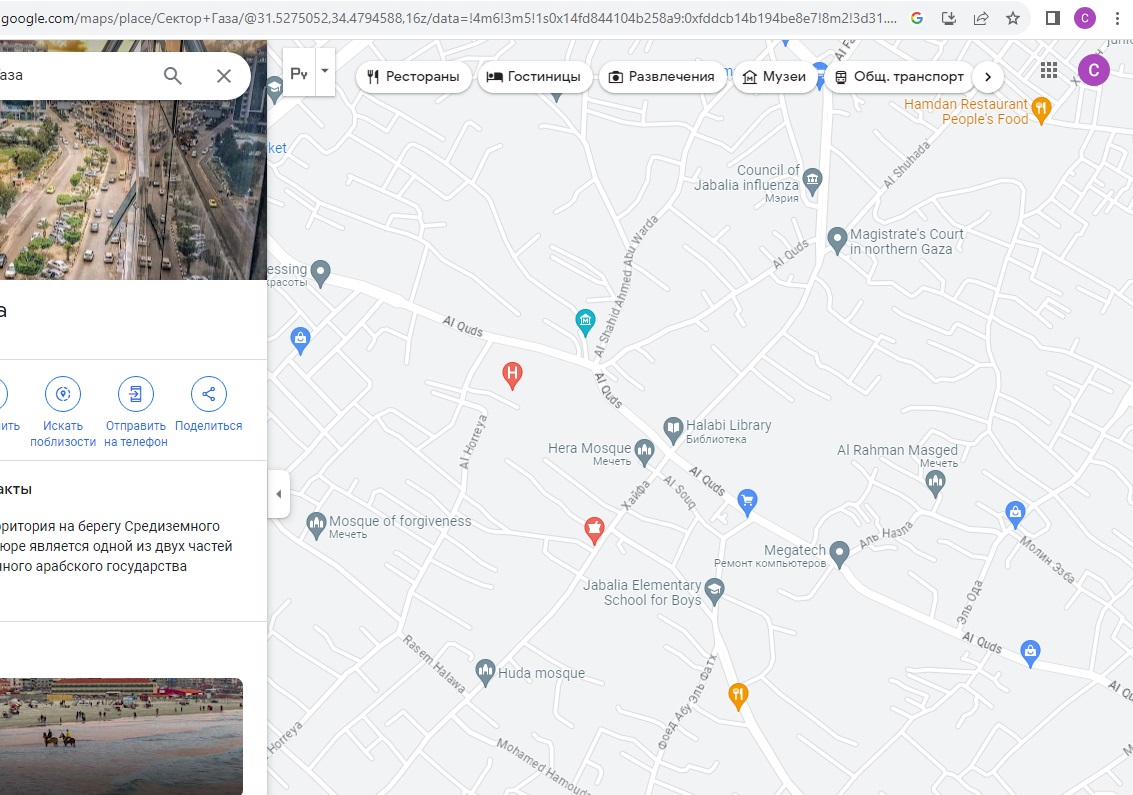Click the red hospital H marker
The height and width of the screenshot is (795, 1133).
coord(512,375)
